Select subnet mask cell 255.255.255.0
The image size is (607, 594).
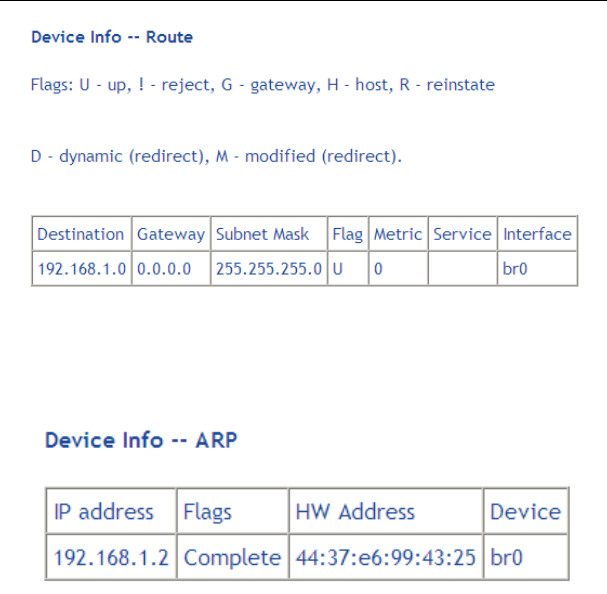click(x=269, y=268)
